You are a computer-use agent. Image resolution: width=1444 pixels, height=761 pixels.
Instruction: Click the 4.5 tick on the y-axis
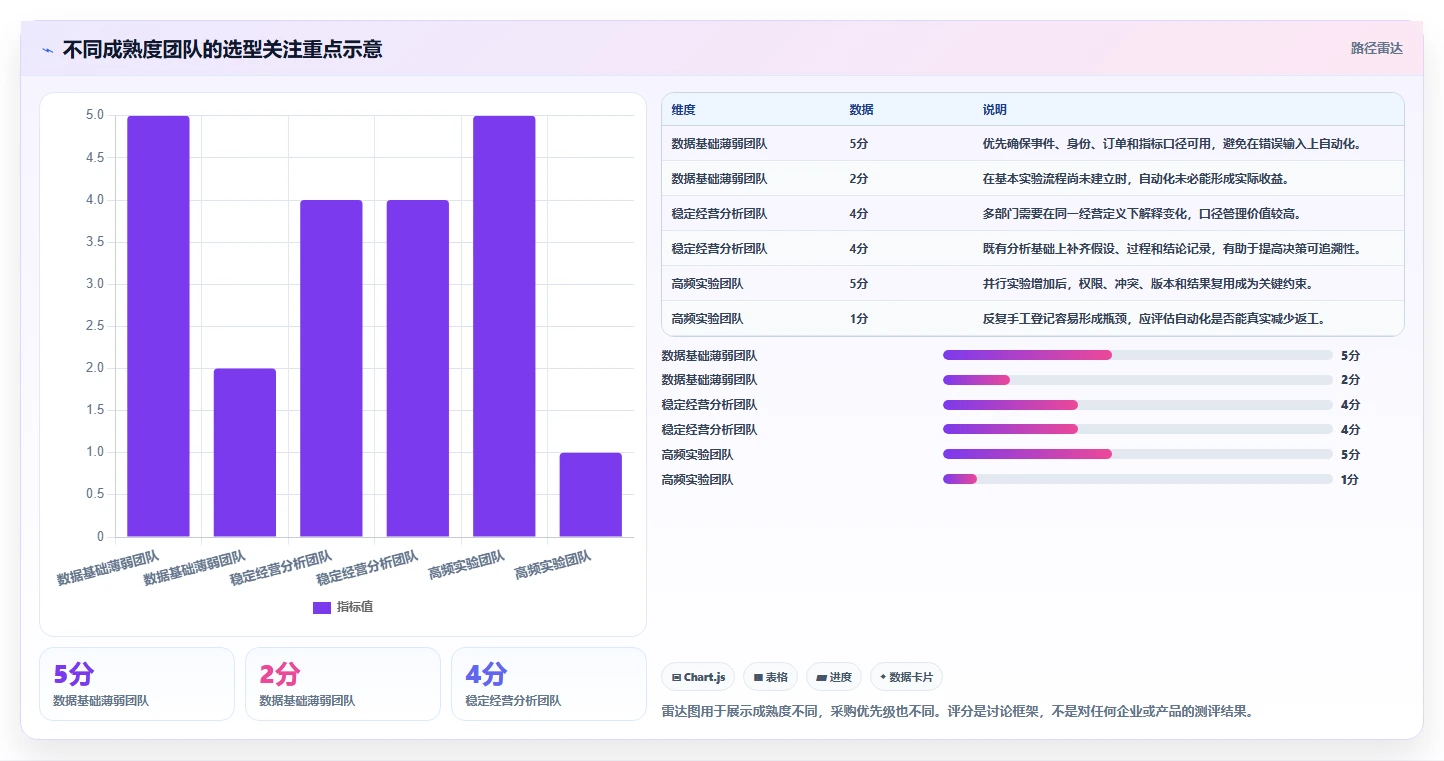point(95,157)
